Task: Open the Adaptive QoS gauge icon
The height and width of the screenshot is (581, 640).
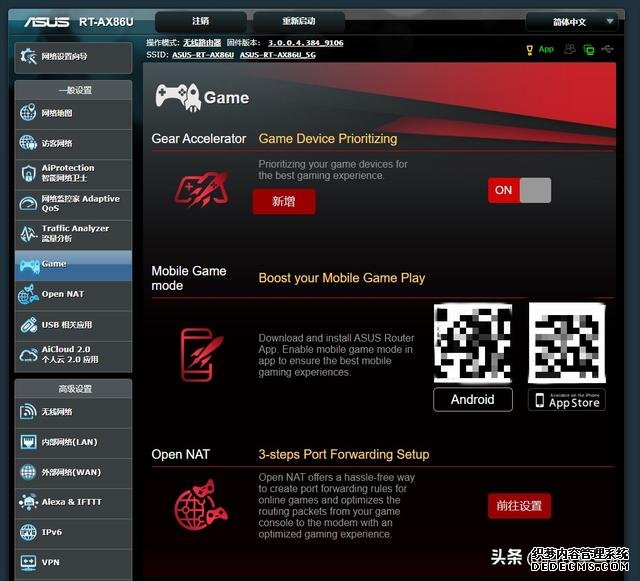Action: pos(28,203)
